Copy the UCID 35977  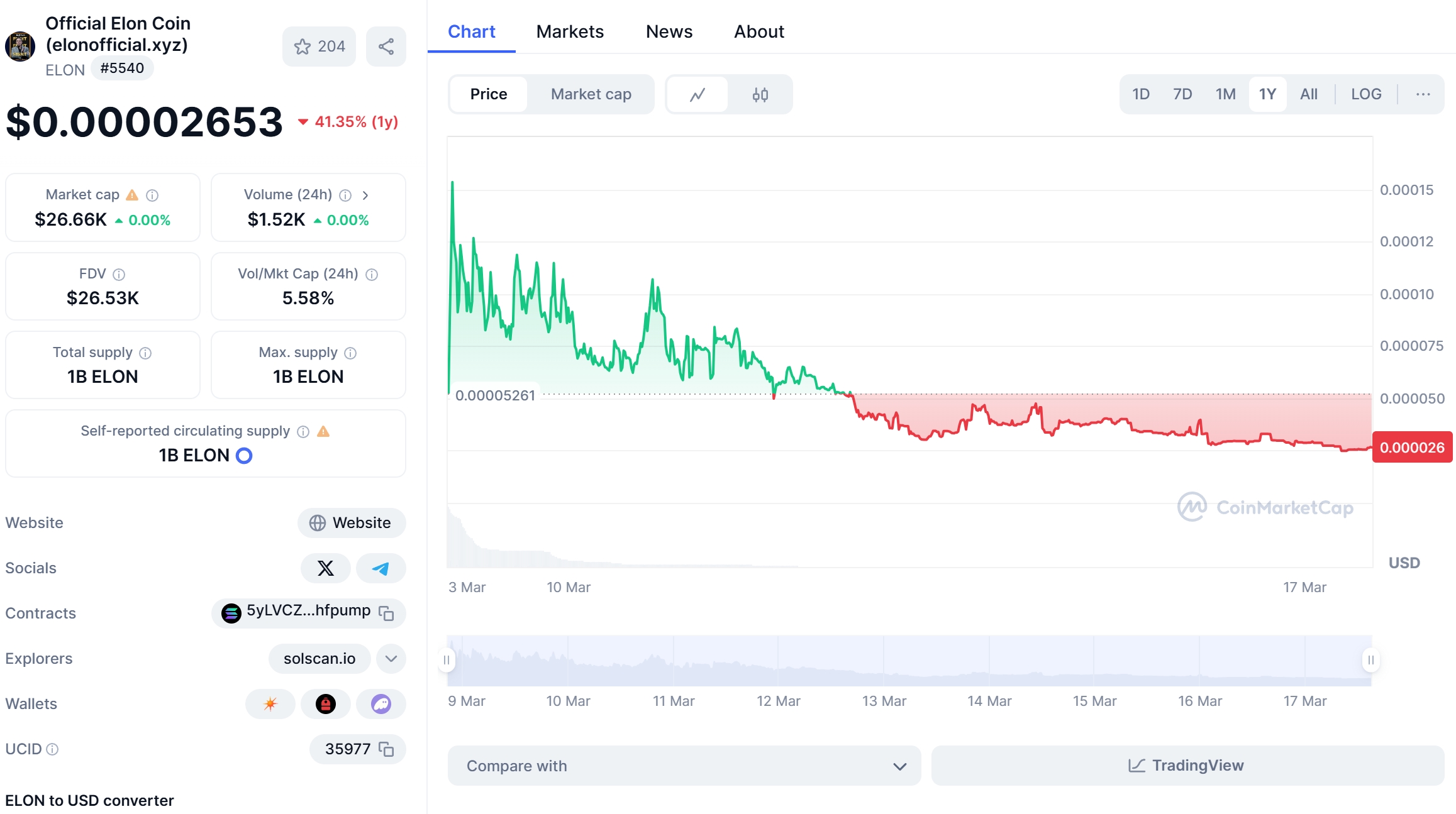(x=386, y=749)
